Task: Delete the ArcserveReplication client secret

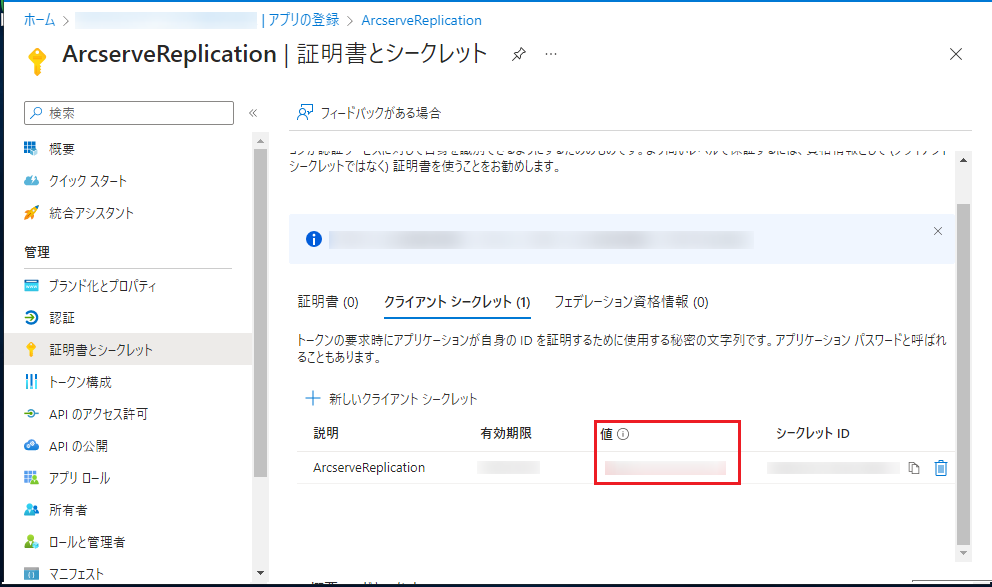Action: click(x=940, y=468)
